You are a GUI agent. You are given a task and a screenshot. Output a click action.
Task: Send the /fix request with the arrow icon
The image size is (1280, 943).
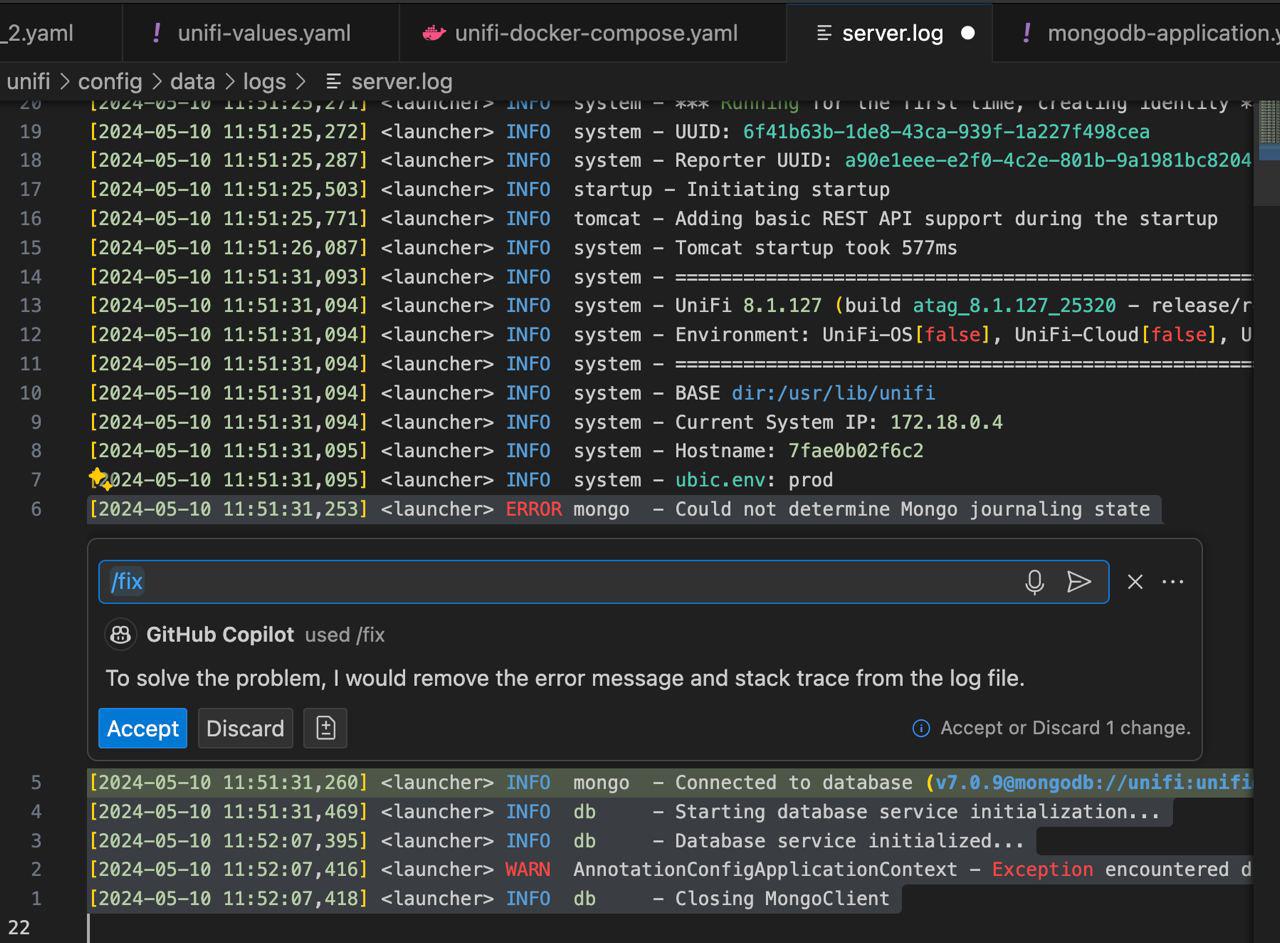(x=1078, y=582)
